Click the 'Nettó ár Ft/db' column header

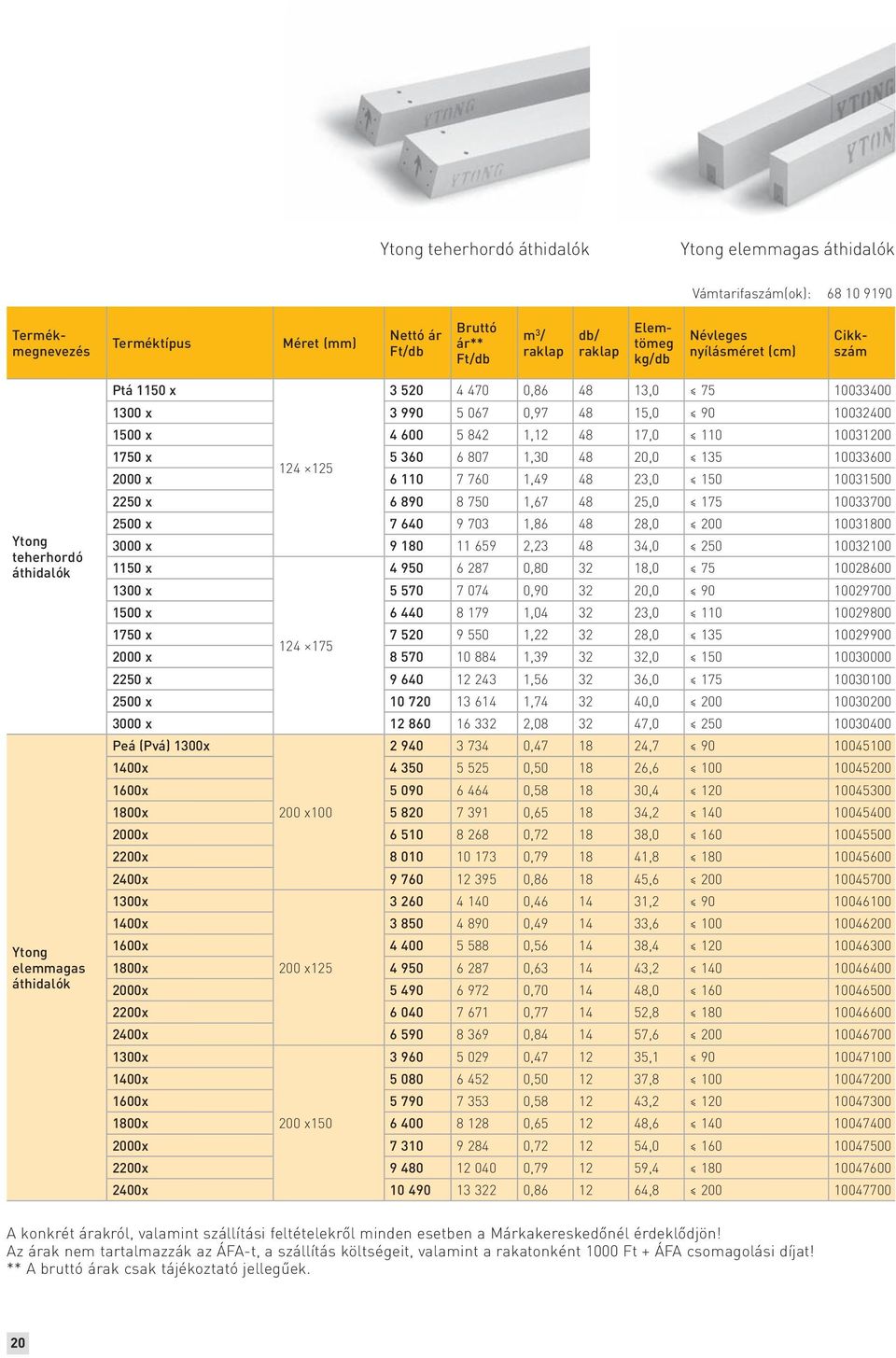415,343
